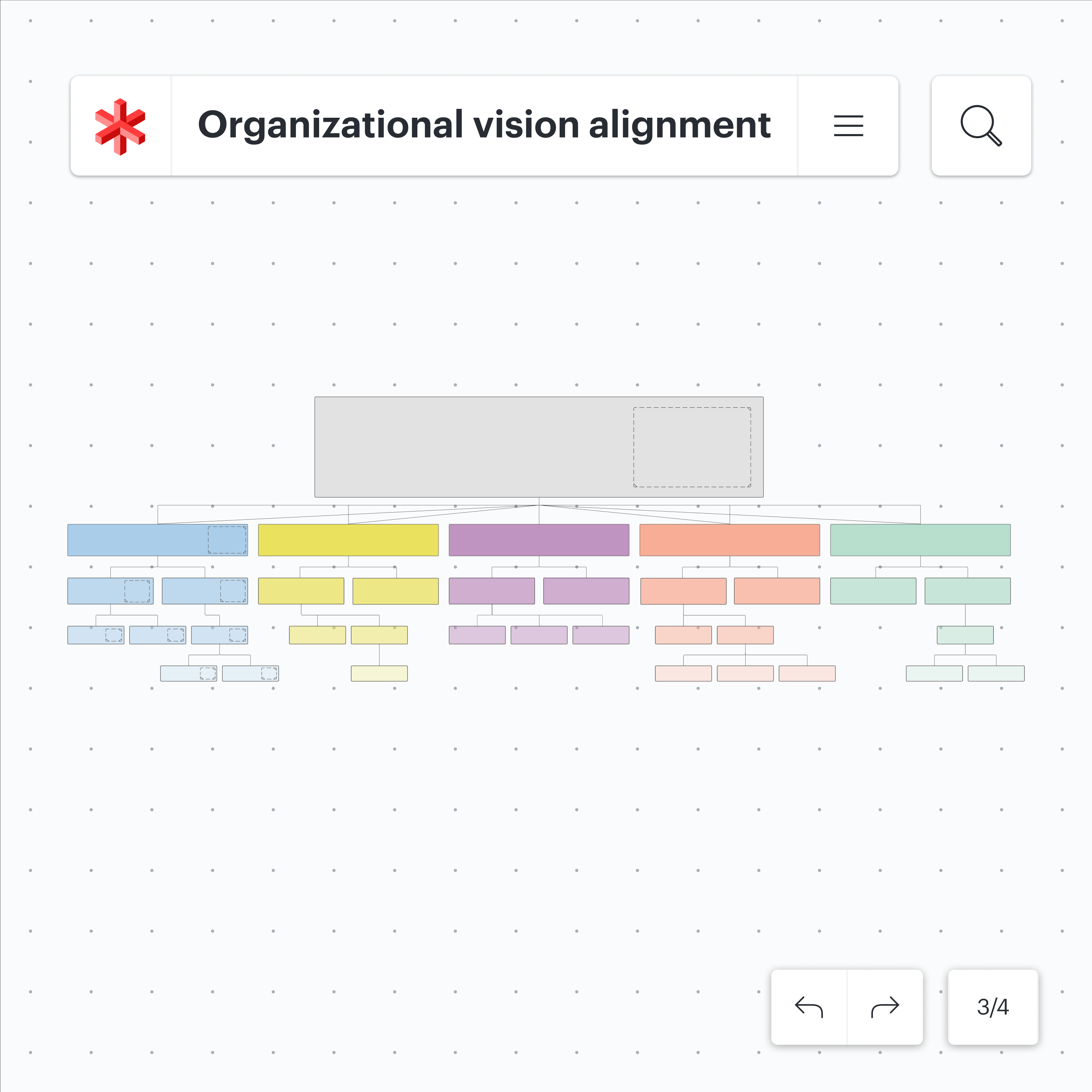Open the 3/4 page indicator

[x=992, y=1007]
